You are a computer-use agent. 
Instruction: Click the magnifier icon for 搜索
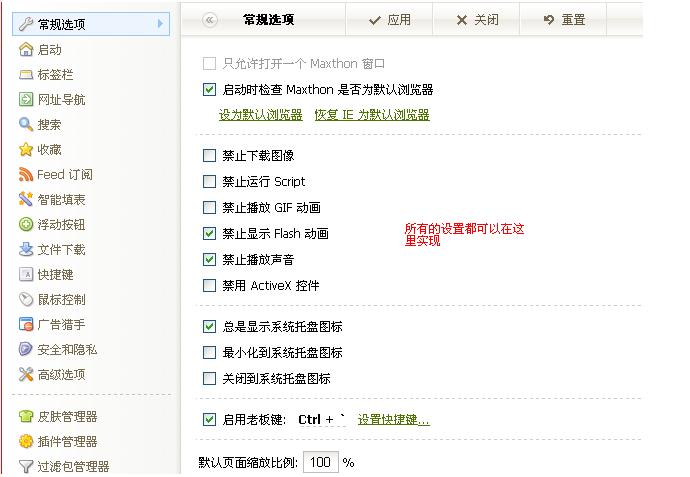[26, 125]
